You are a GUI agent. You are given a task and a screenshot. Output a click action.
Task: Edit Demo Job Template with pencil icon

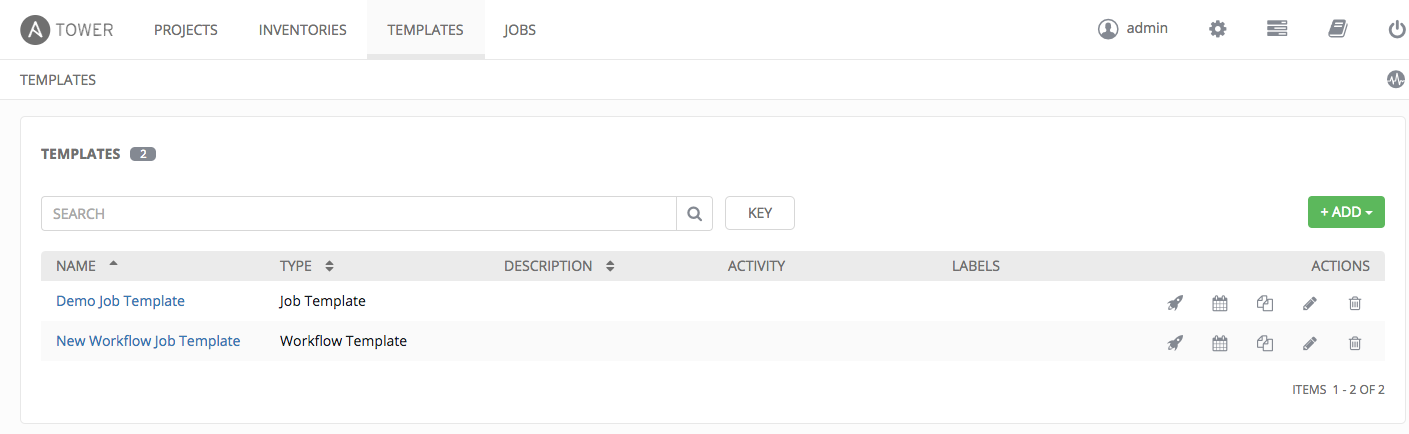1310,302
